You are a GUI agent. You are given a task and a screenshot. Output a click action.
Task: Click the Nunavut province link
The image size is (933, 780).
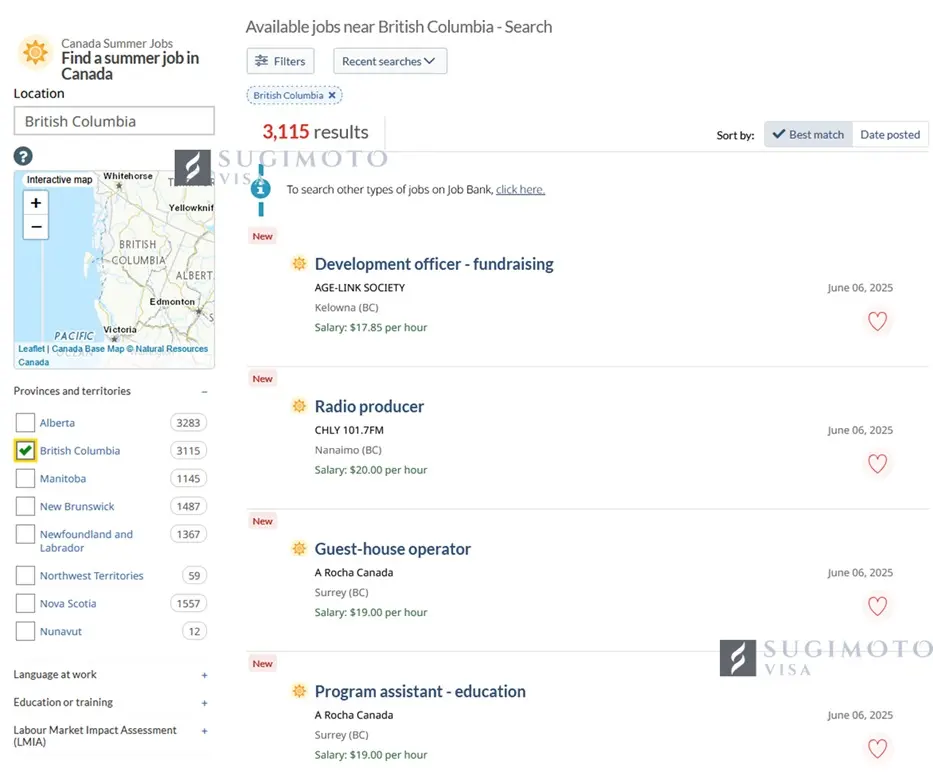pyautogui.click(x=61, y=631)
